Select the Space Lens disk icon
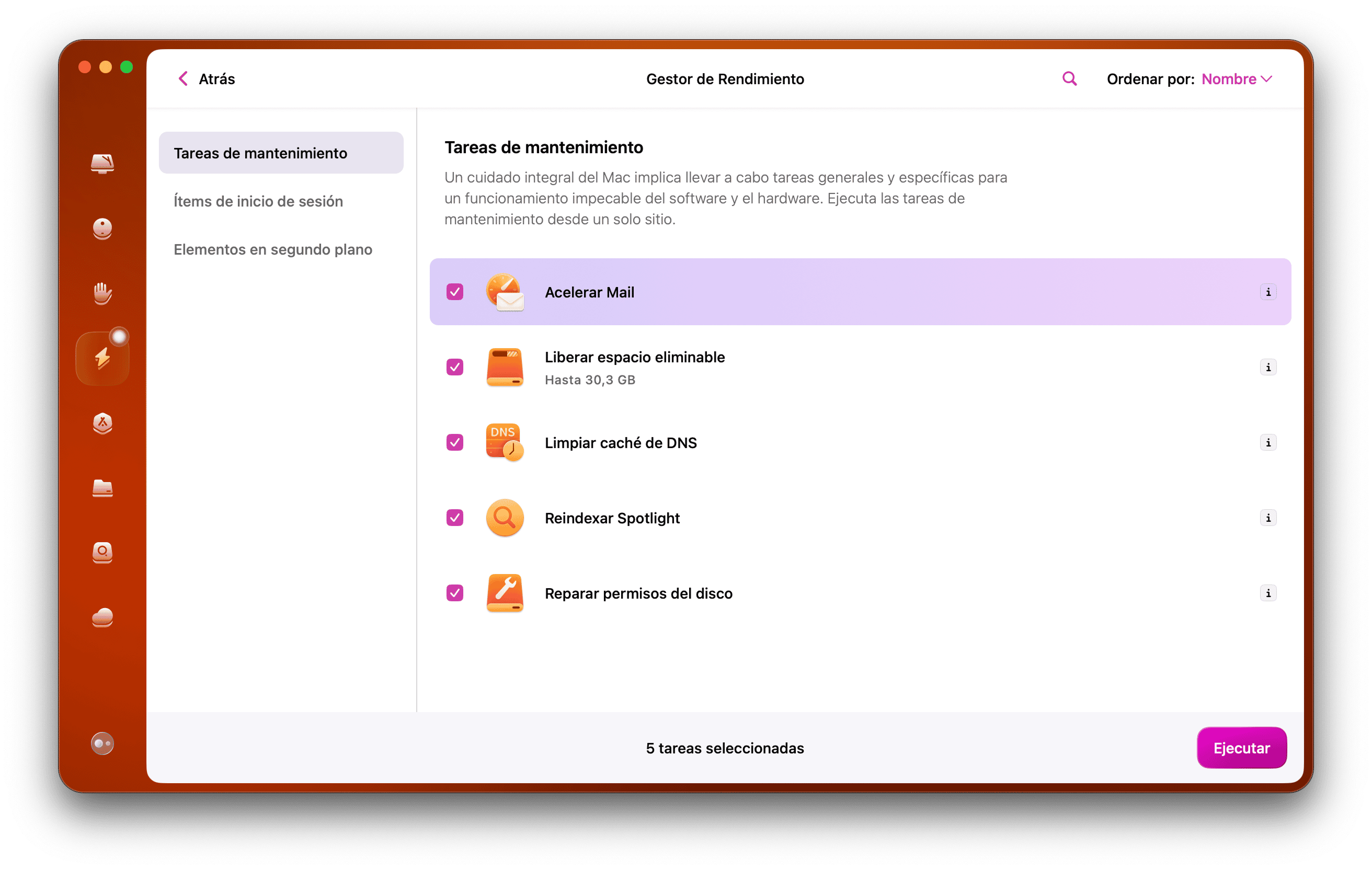The width and height of the screenshot is (1372, 870). click(x=102, y=552)
